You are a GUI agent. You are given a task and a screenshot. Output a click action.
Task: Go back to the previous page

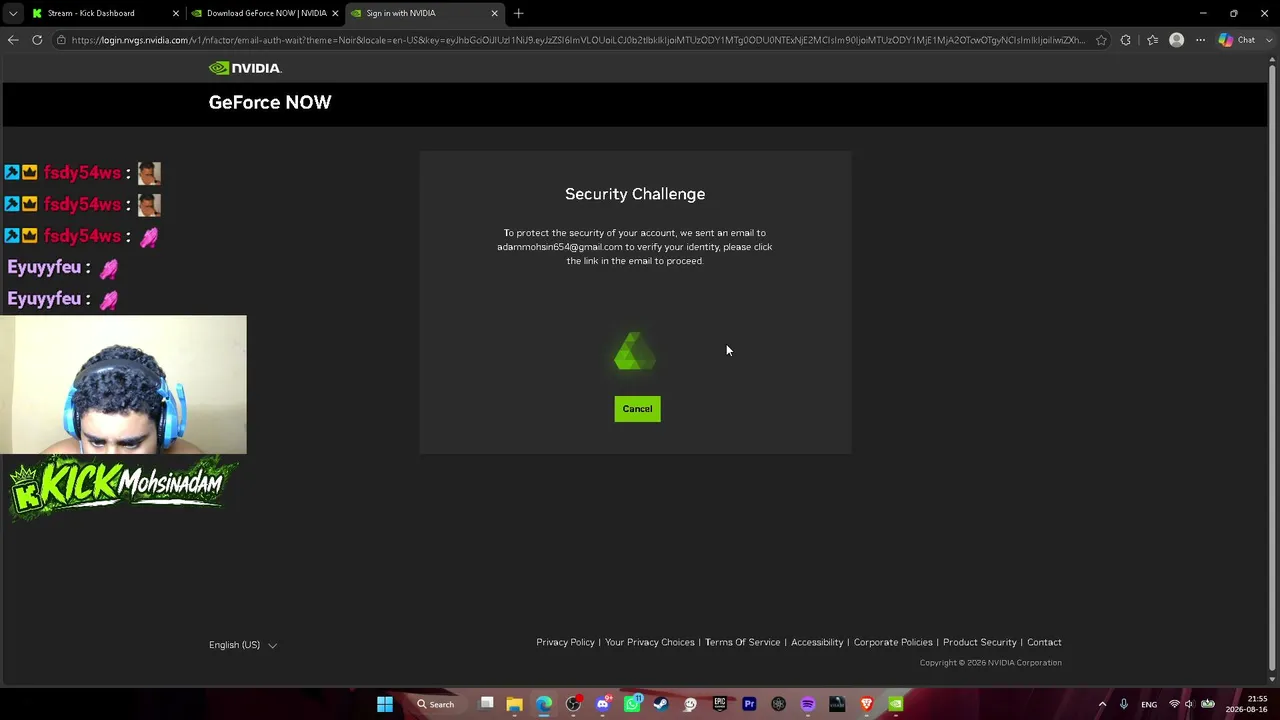[13, 40]
